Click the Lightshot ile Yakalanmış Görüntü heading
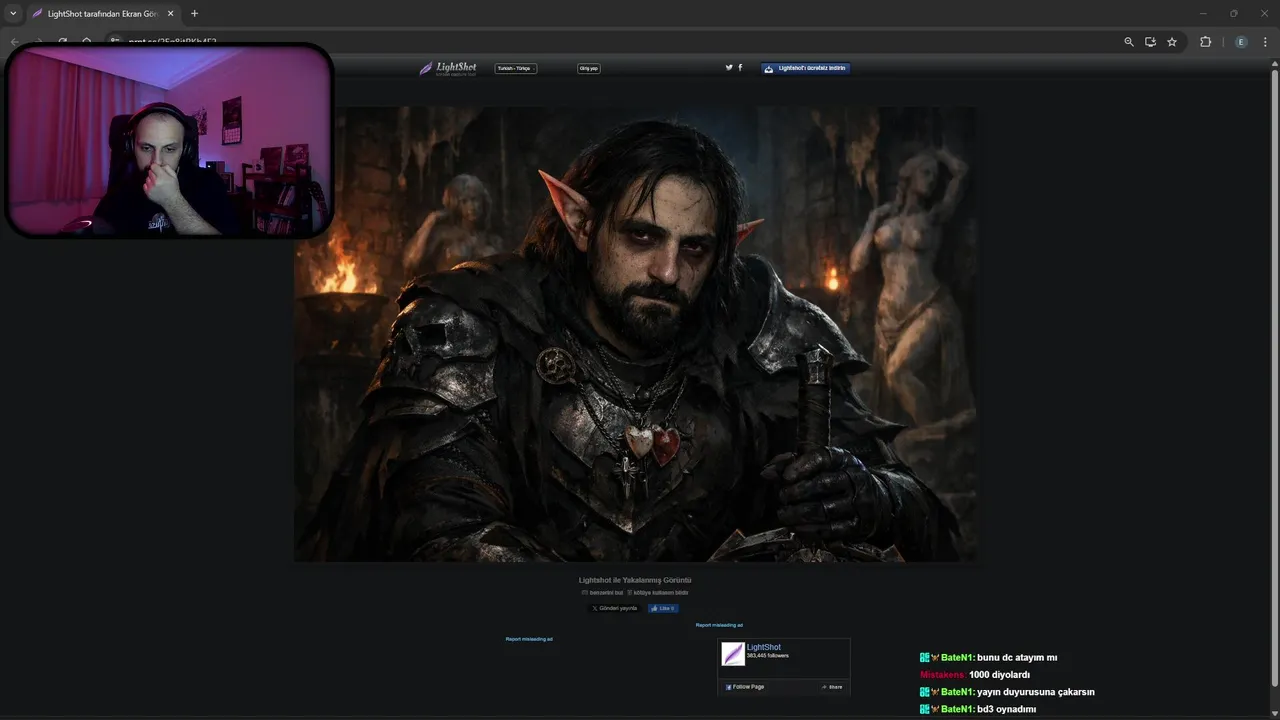The image size is (1280, 720). (x=635, y=580)
